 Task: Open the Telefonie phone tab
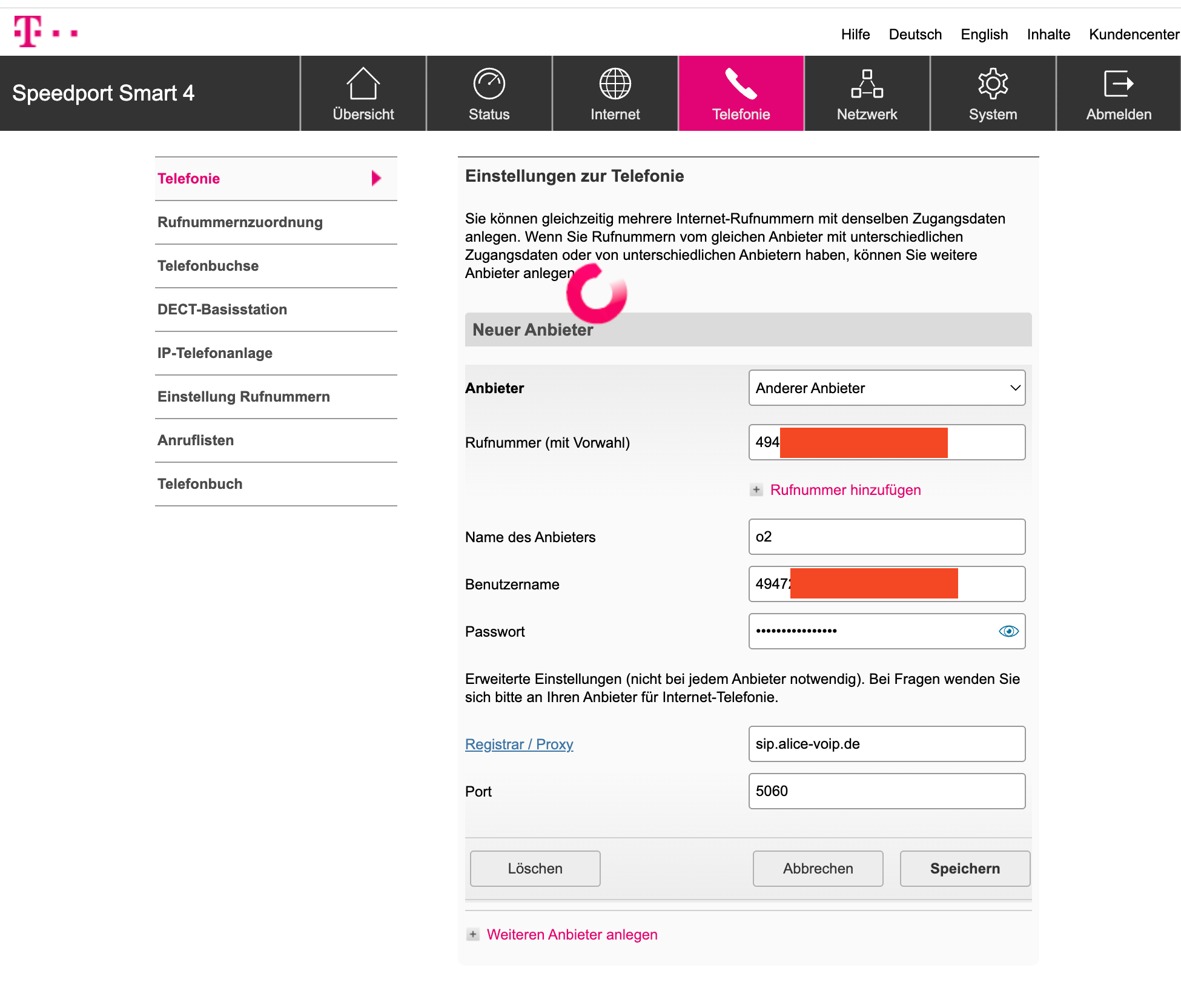[x=741, y=93]
